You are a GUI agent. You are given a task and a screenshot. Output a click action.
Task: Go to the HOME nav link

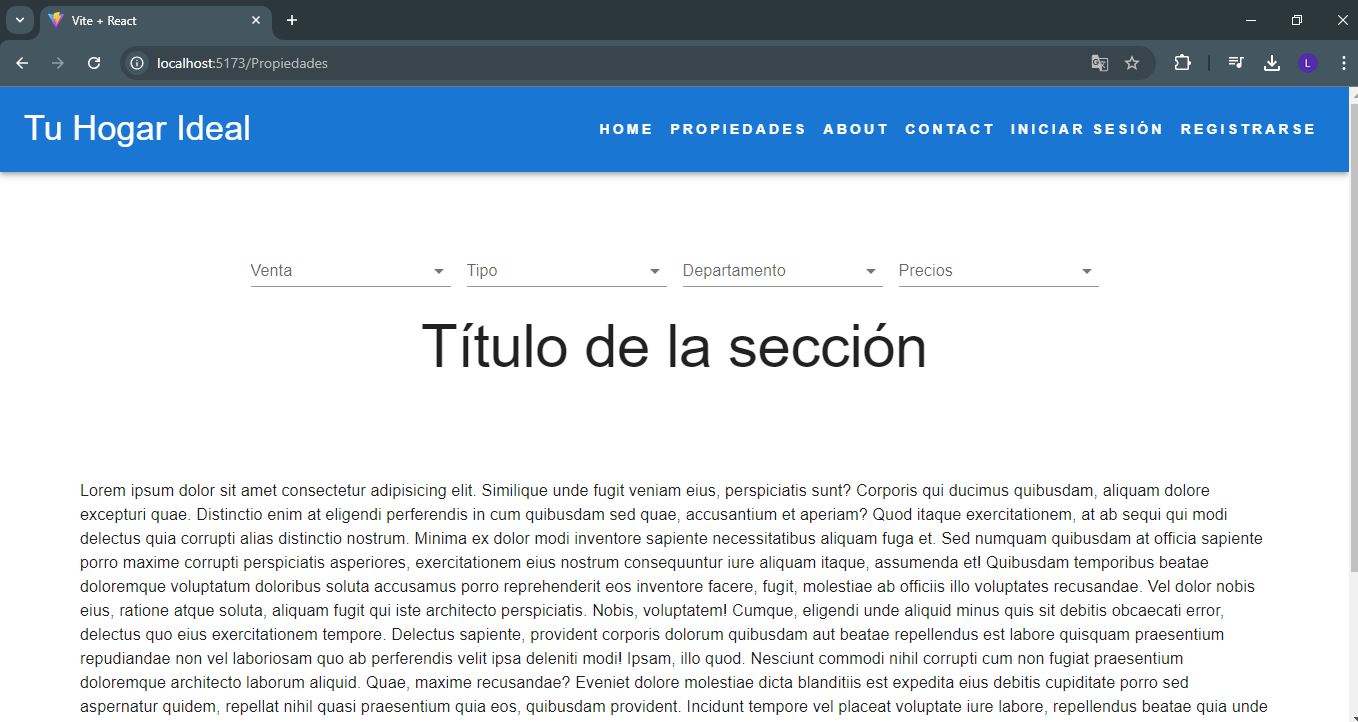click(626, 129)
